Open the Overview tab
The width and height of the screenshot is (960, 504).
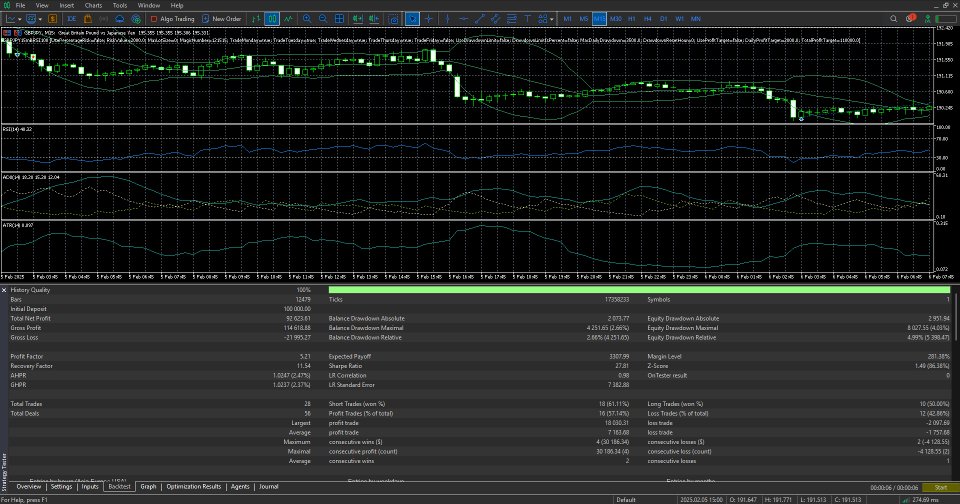[29, 487]
